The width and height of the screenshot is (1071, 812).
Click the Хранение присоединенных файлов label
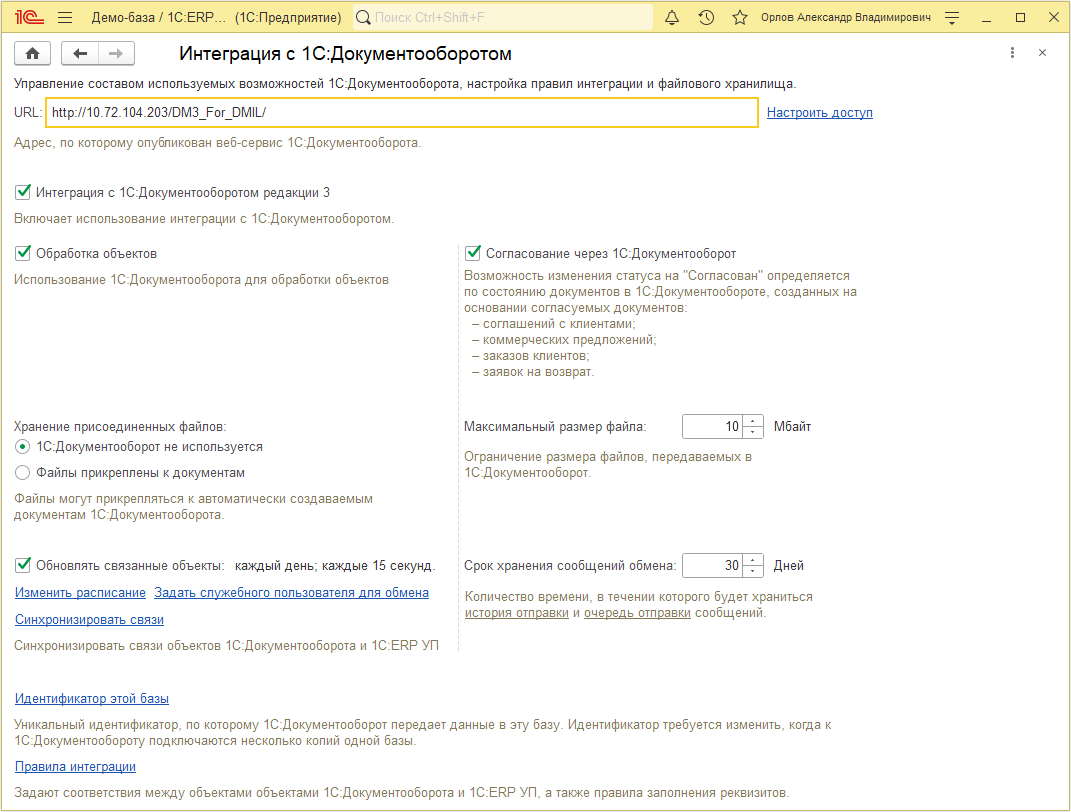point(120,427)
